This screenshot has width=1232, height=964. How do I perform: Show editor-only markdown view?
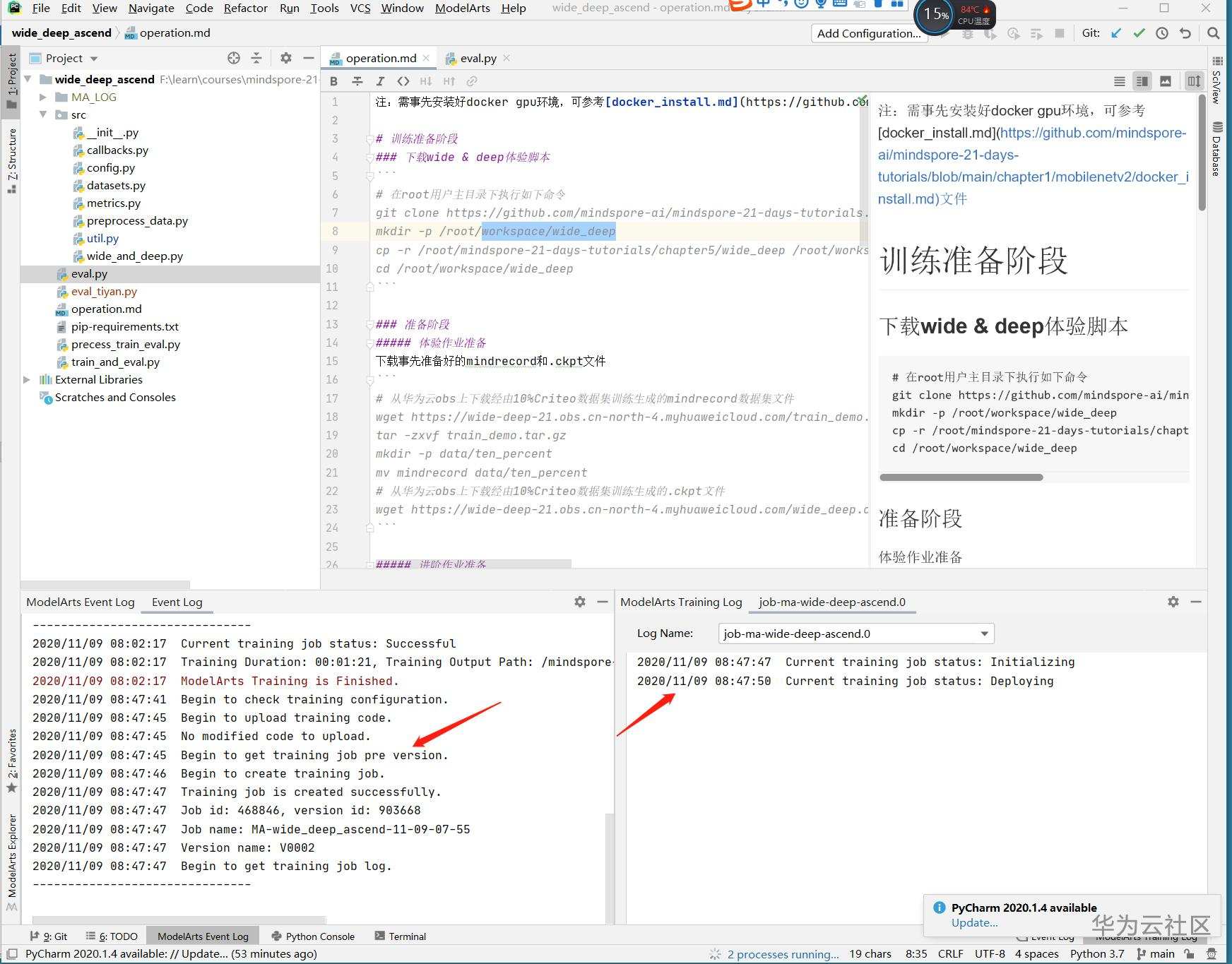[x=1120, y=81]
